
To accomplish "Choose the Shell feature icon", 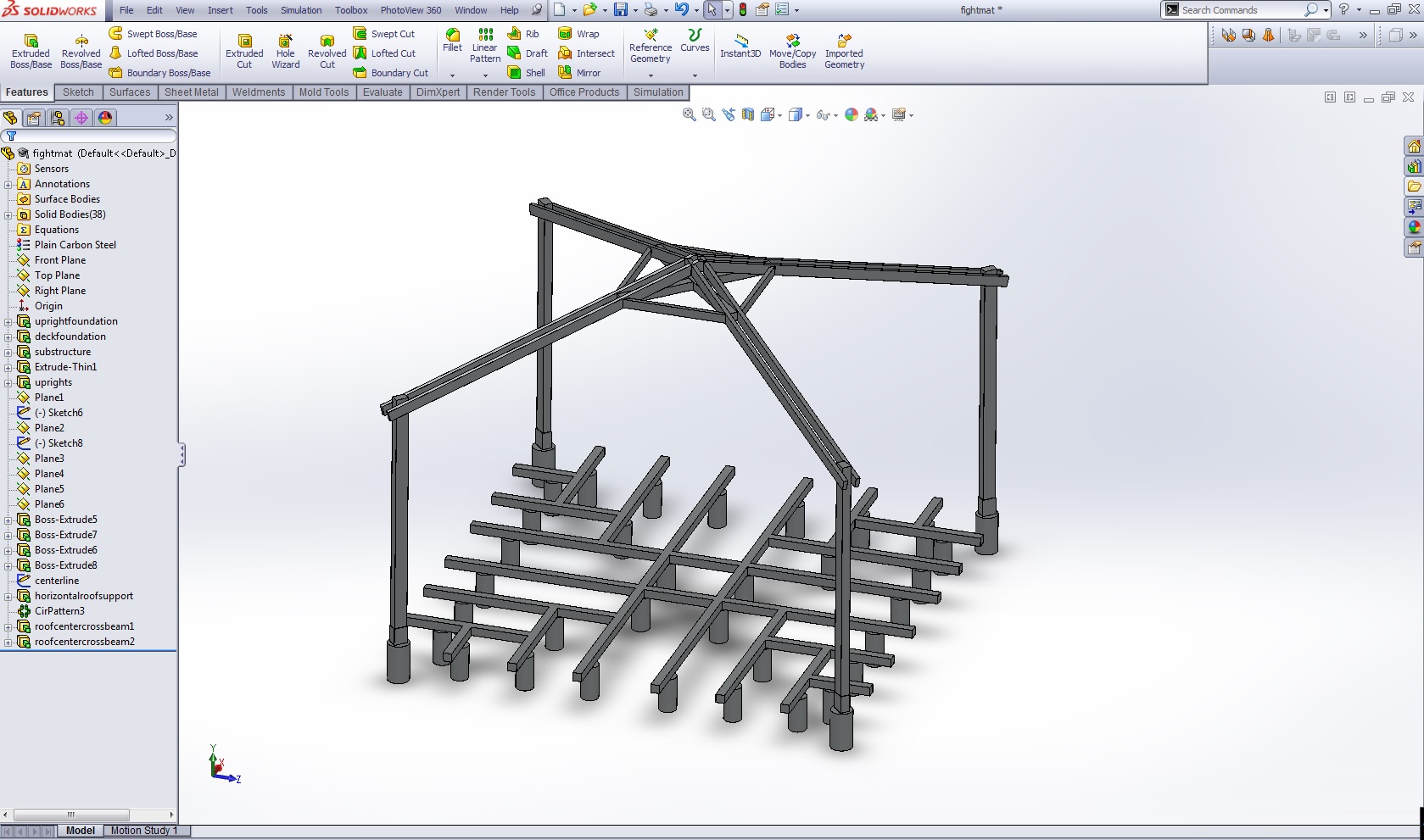I will point(527,73).
